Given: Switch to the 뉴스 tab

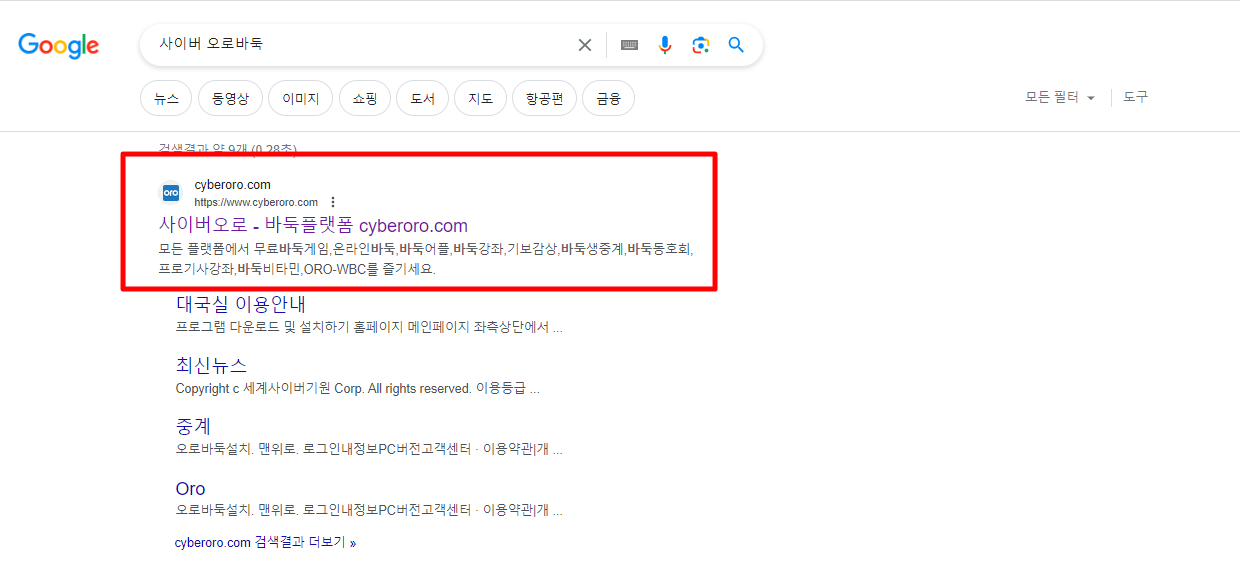Looking at the screenshot, I should [167, 98].
